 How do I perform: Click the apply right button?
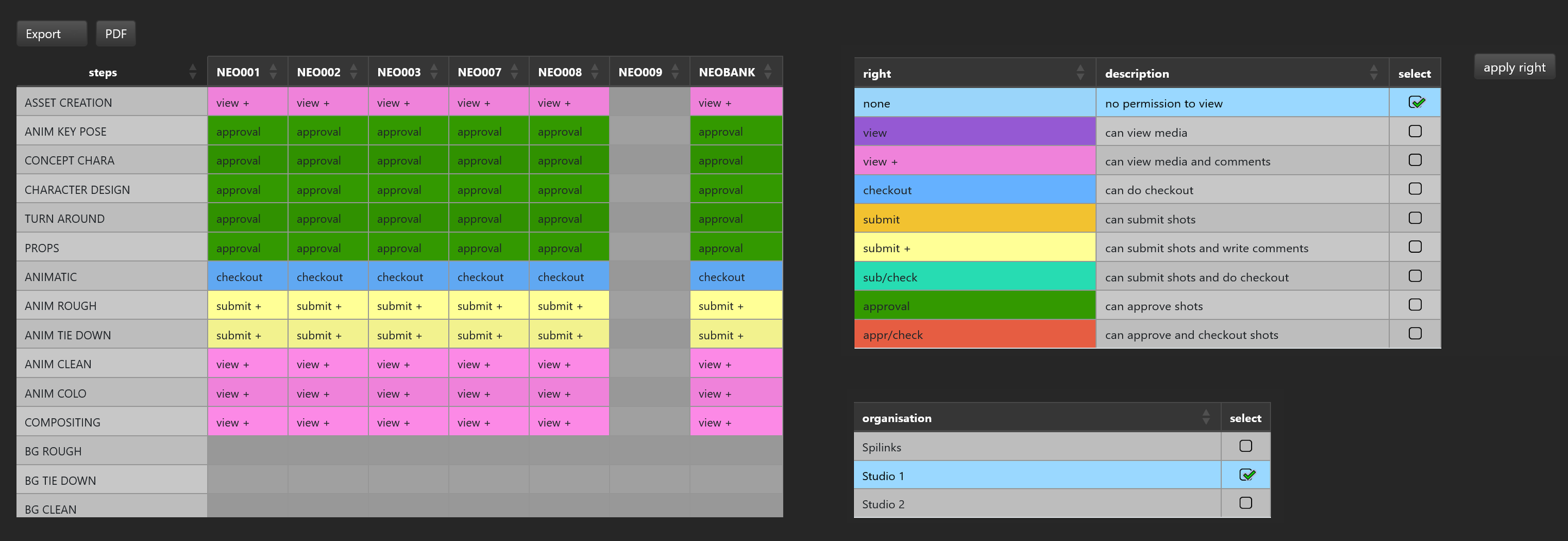pos(1514,67)
